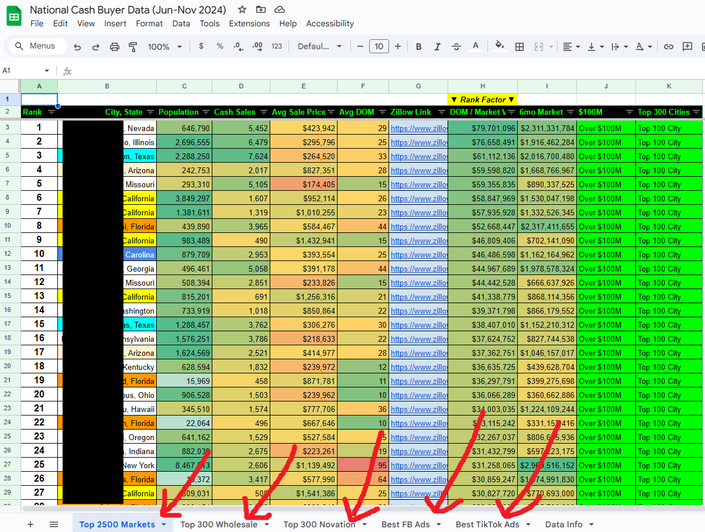Select the Paint format tool
This screenshot has width=705, height=532.
pyautogui.click(x=133, y=47)
